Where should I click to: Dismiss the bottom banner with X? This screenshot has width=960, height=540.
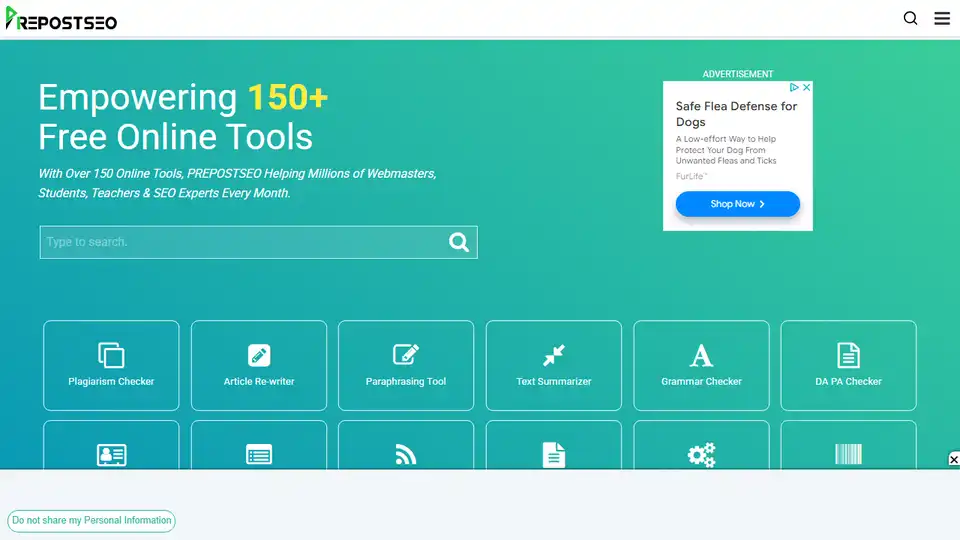(953, 460)
